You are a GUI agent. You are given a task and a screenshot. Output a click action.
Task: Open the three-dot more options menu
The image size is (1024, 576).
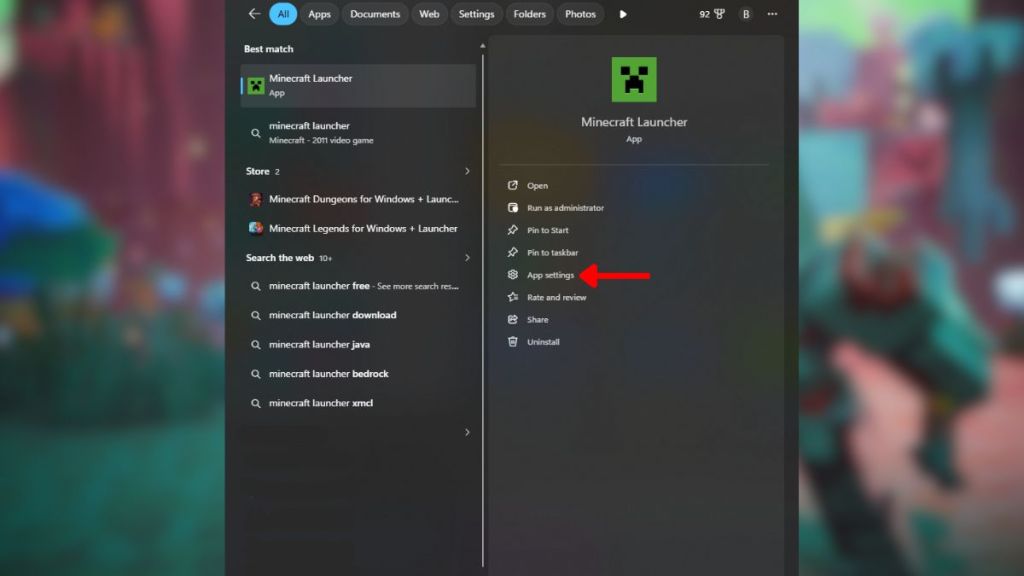[773, 14]
